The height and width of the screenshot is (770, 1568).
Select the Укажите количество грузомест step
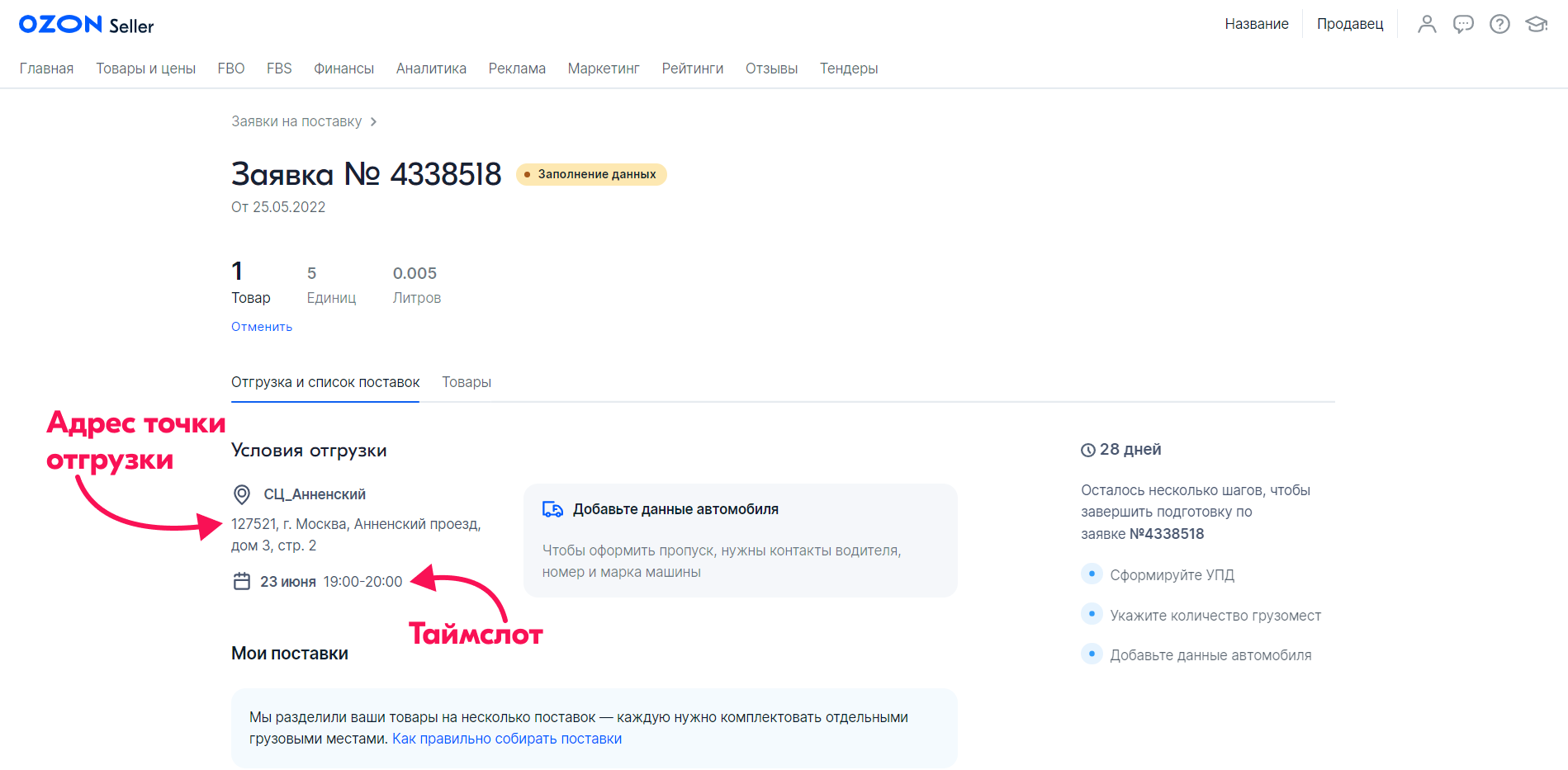(1215, 616)
